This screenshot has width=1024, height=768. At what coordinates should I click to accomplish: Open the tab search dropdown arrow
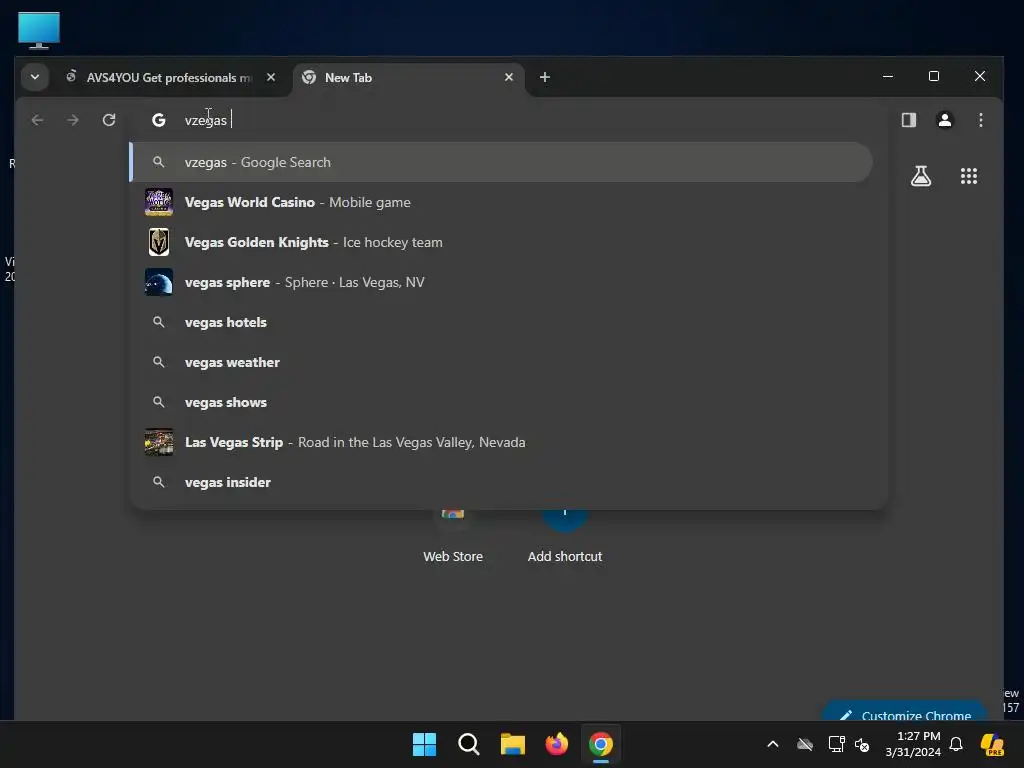[x=35, y=77]
